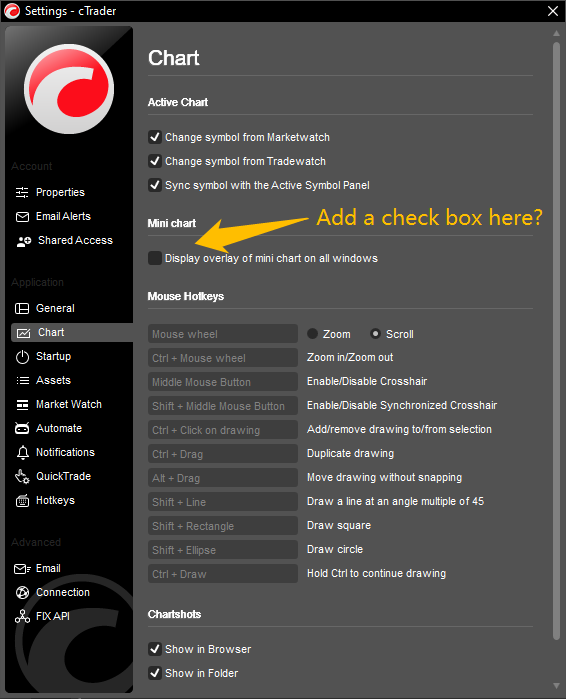This screenshot has height=699, width=566.
Task: Click the Shift + Line field
Action: pos(223,502)
